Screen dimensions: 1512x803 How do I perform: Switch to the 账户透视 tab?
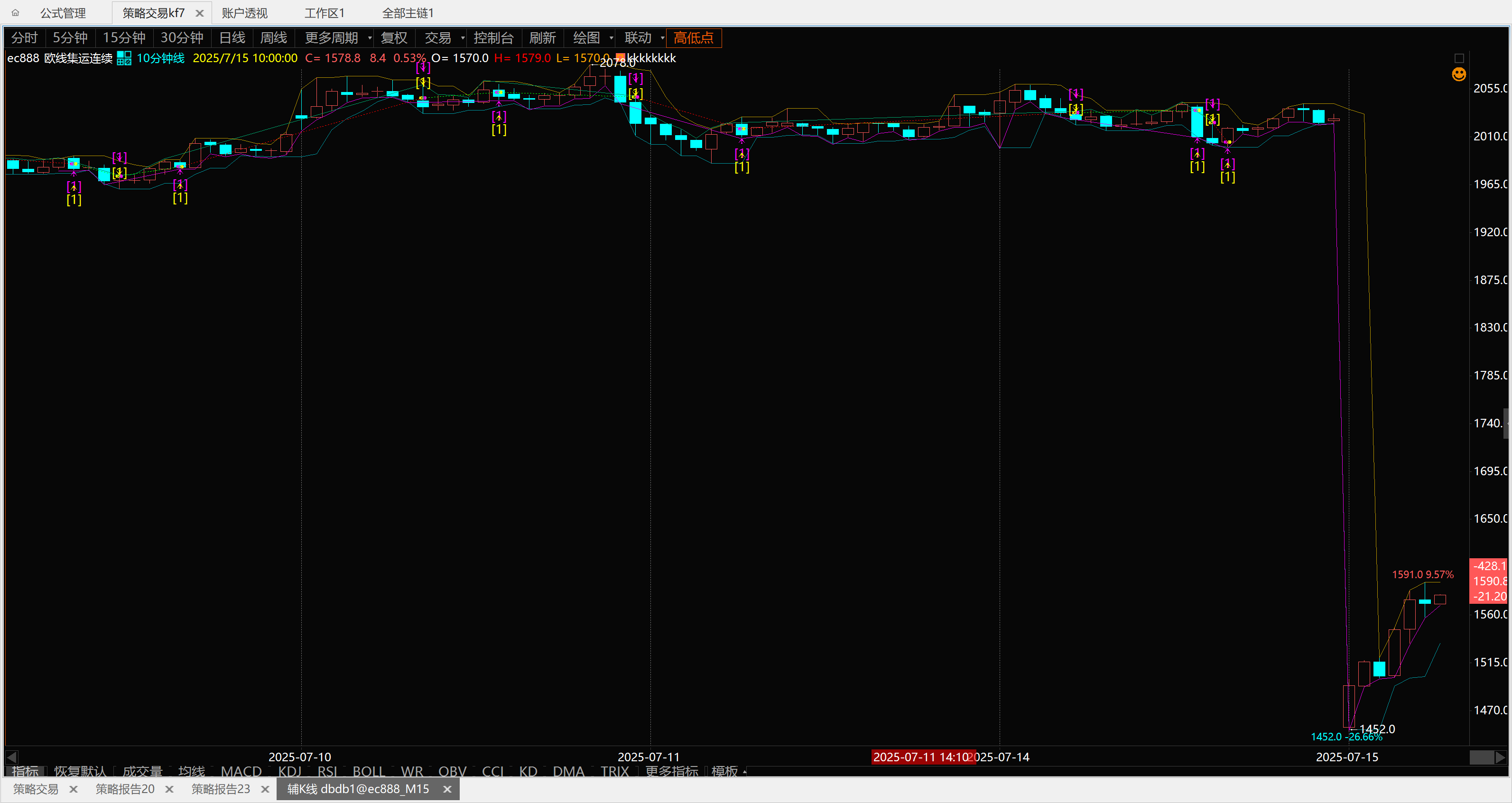pos(245,13)
